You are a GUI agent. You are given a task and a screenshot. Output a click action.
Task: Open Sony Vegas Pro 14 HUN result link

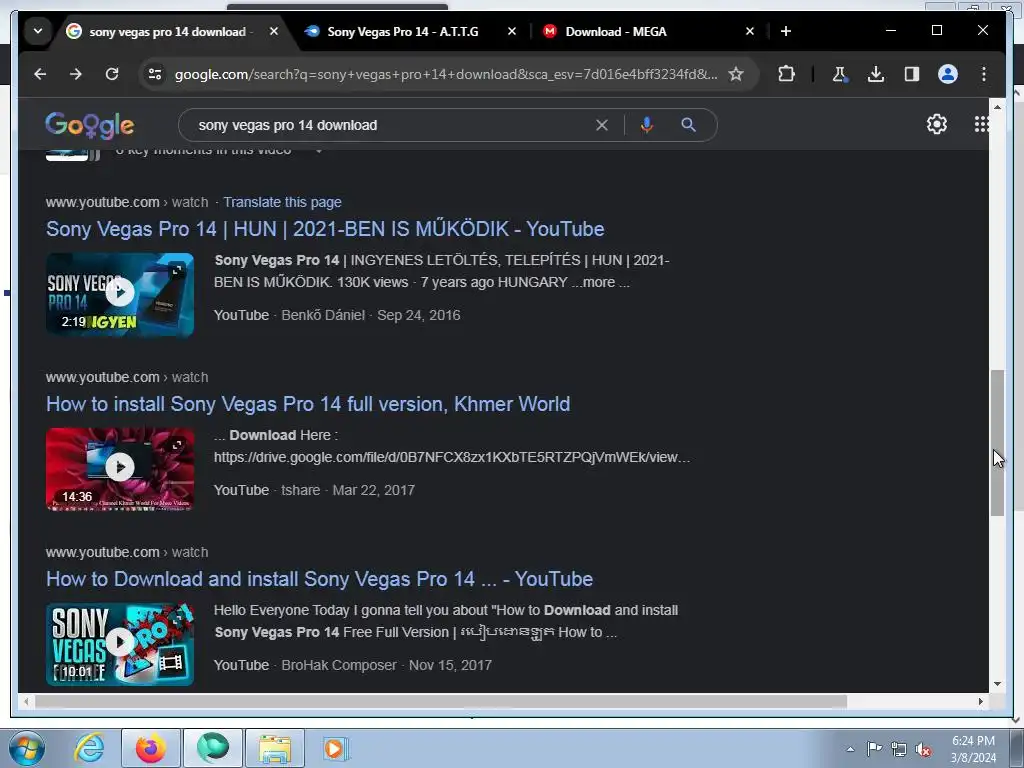[325, 229]
